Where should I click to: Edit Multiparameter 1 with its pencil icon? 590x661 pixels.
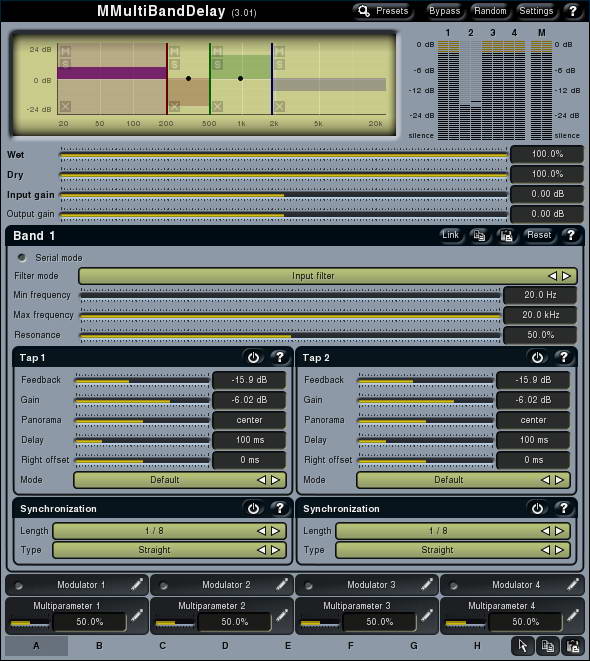(x=137, y=616)
